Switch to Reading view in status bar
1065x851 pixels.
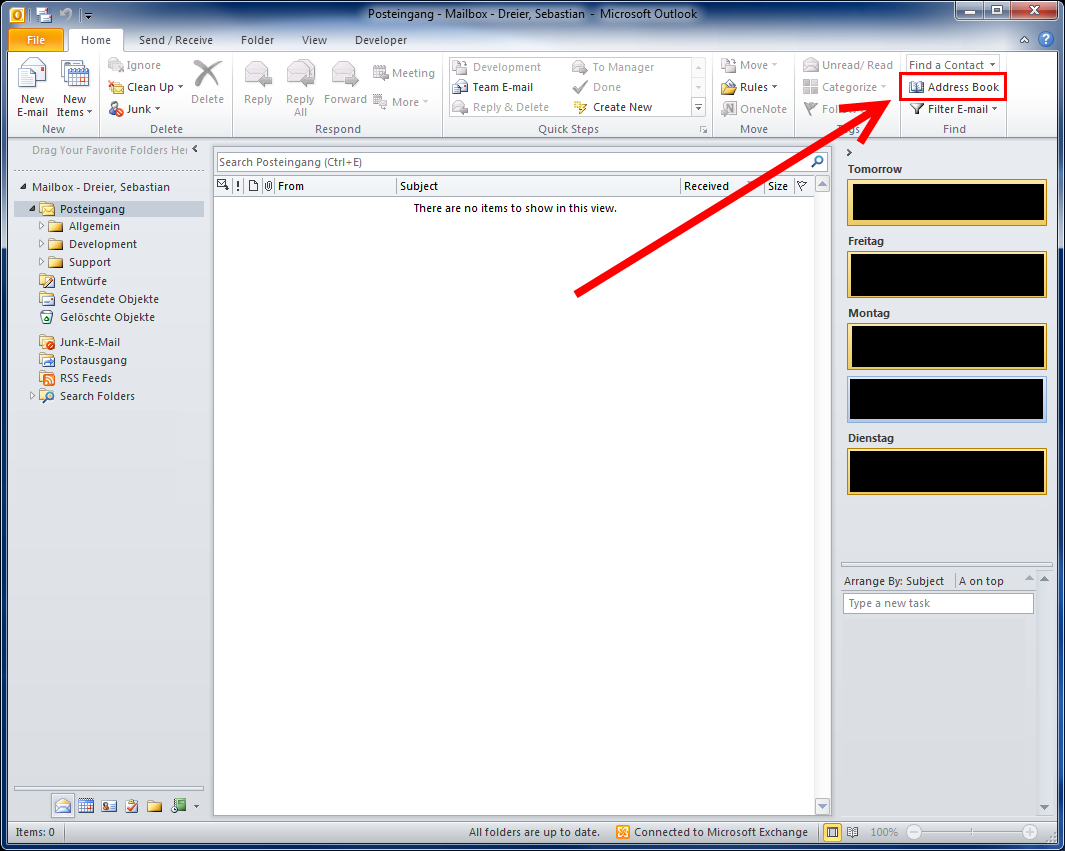click(852, 832)
